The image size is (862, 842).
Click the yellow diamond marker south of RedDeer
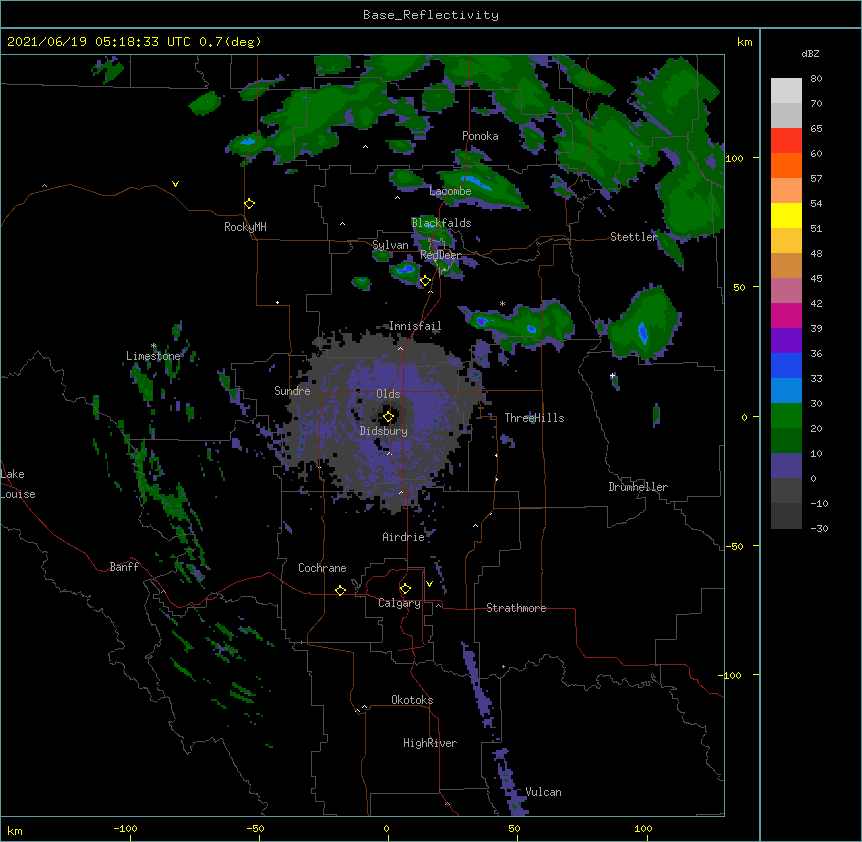(x=425, y=281)
